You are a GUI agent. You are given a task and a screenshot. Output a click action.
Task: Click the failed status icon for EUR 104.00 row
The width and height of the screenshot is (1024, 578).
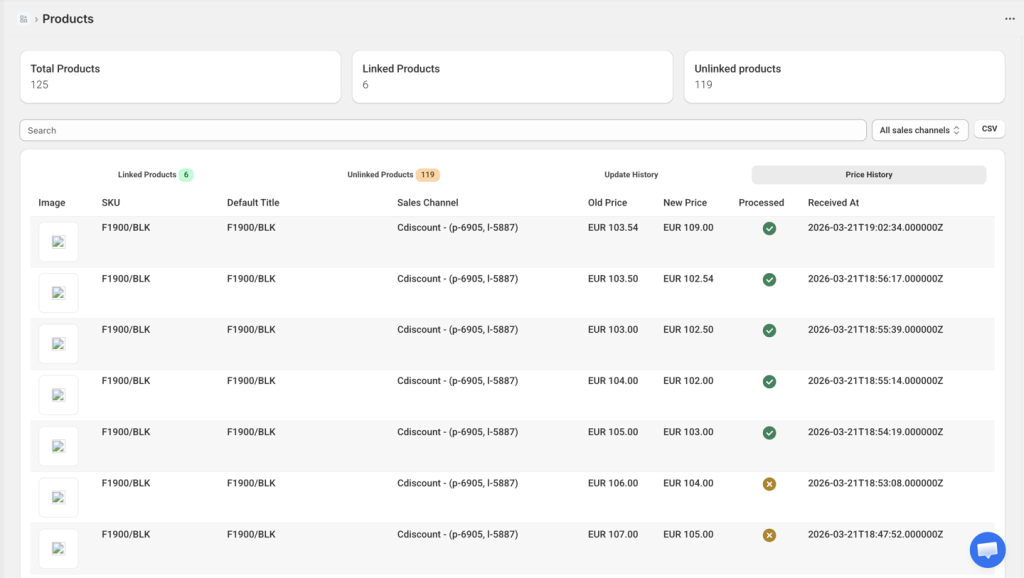coord(769,484)
